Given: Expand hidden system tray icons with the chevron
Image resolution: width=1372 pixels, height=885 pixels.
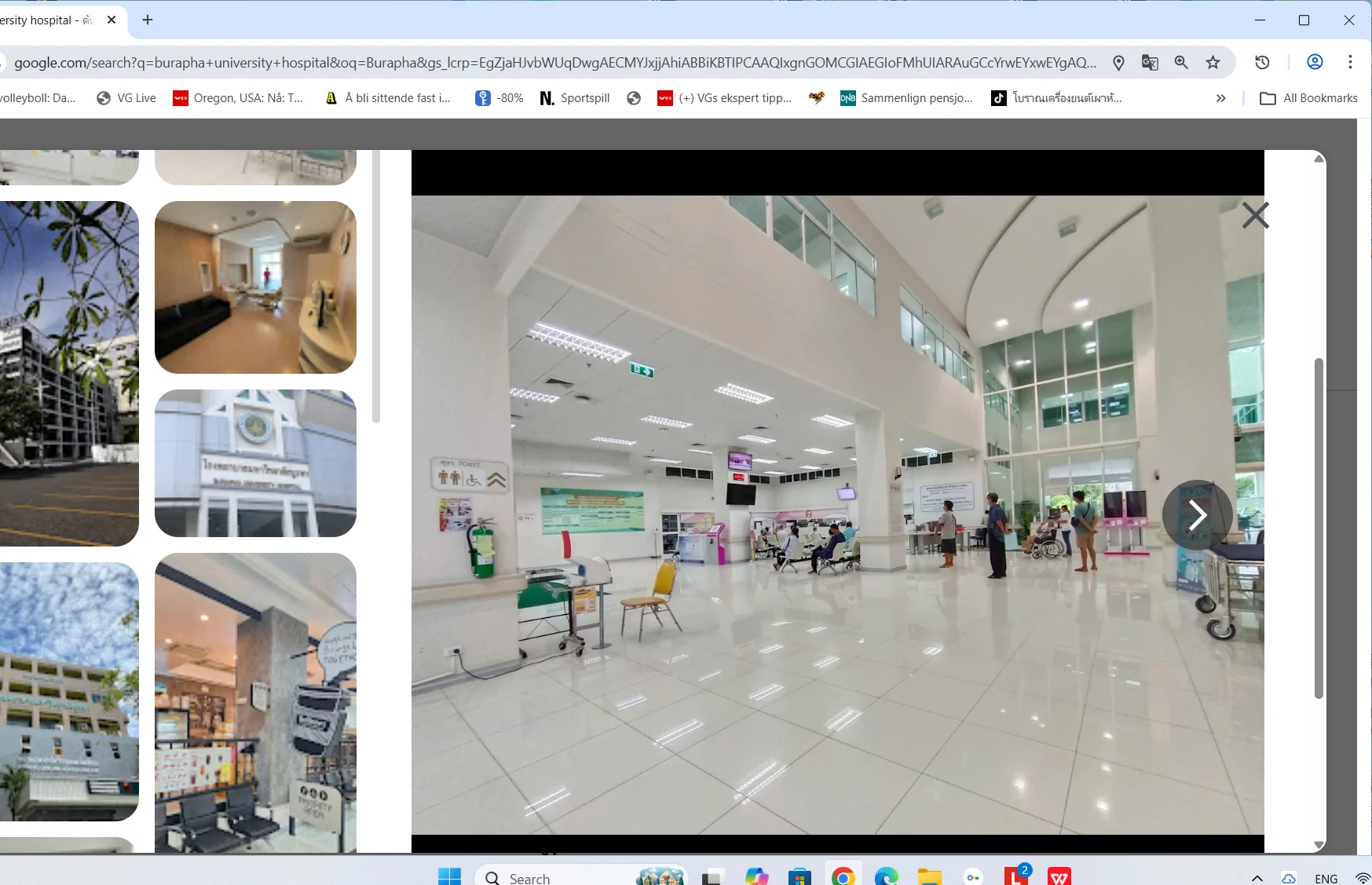Looking at the screenshot, I should [1255, 876].
